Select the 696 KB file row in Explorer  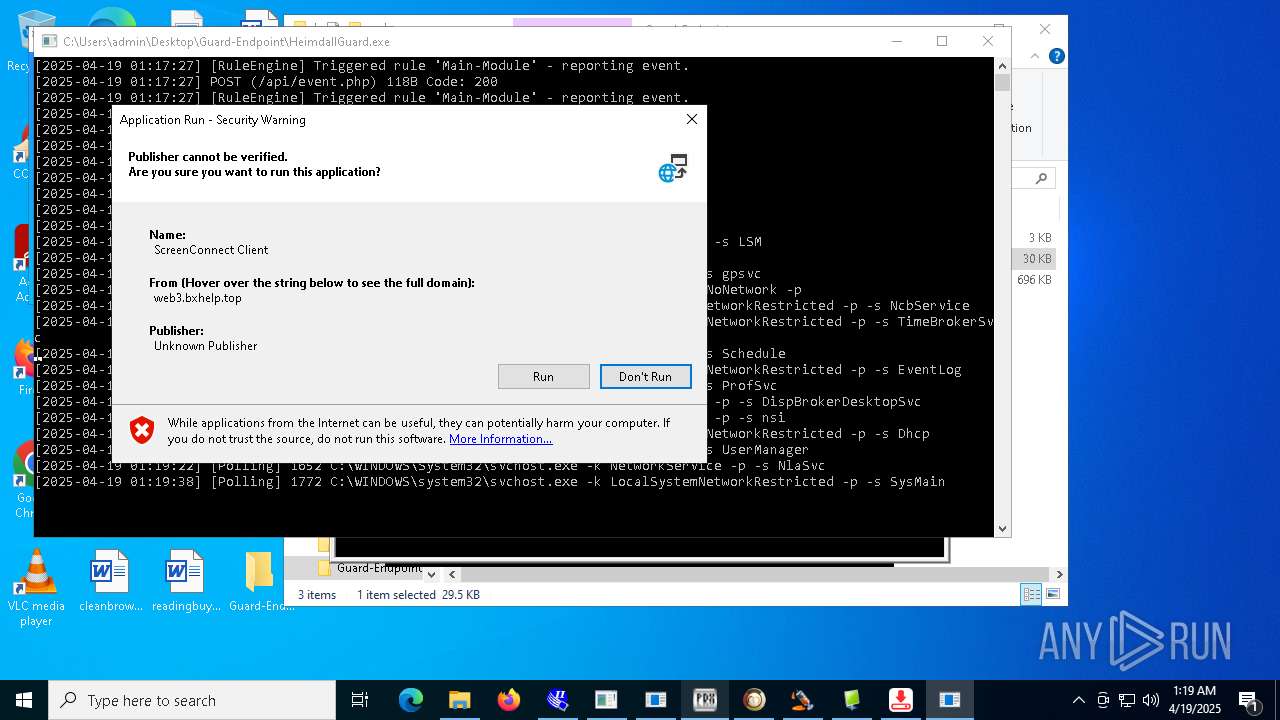point(1036,280)
